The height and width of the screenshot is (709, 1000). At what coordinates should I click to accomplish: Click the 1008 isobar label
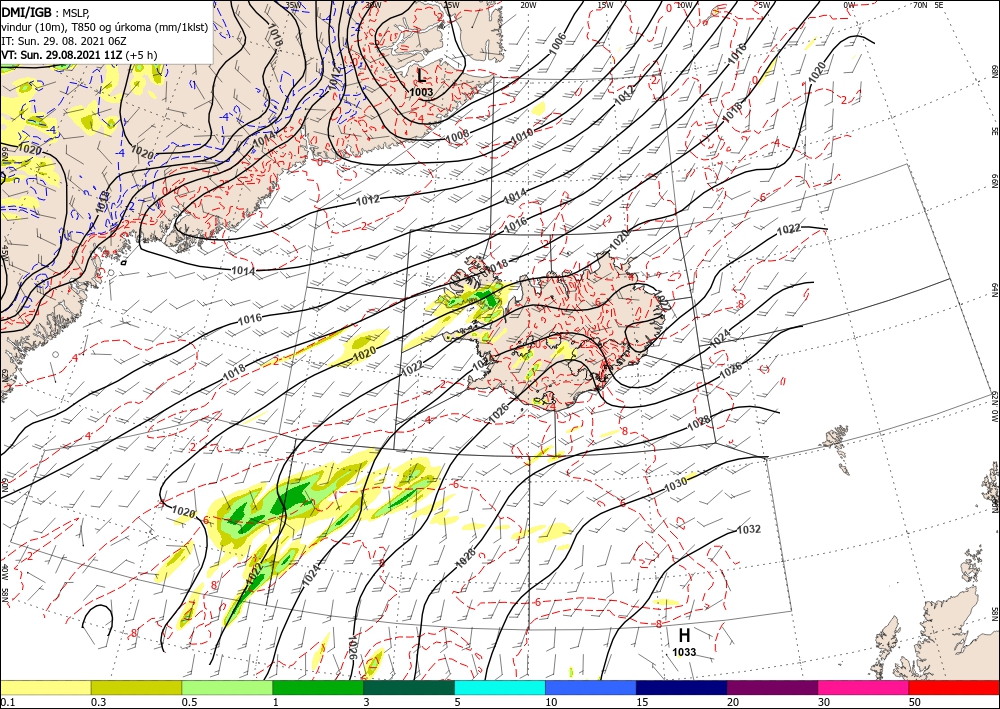click(x=458, y=135)
